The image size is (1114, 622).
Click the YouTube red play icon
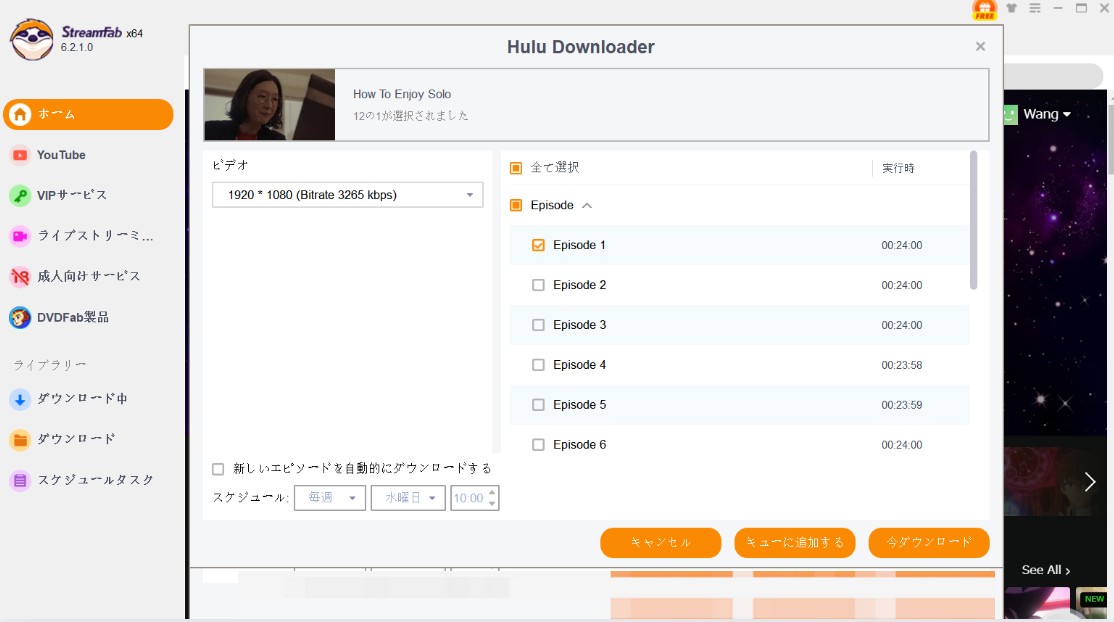20,155
